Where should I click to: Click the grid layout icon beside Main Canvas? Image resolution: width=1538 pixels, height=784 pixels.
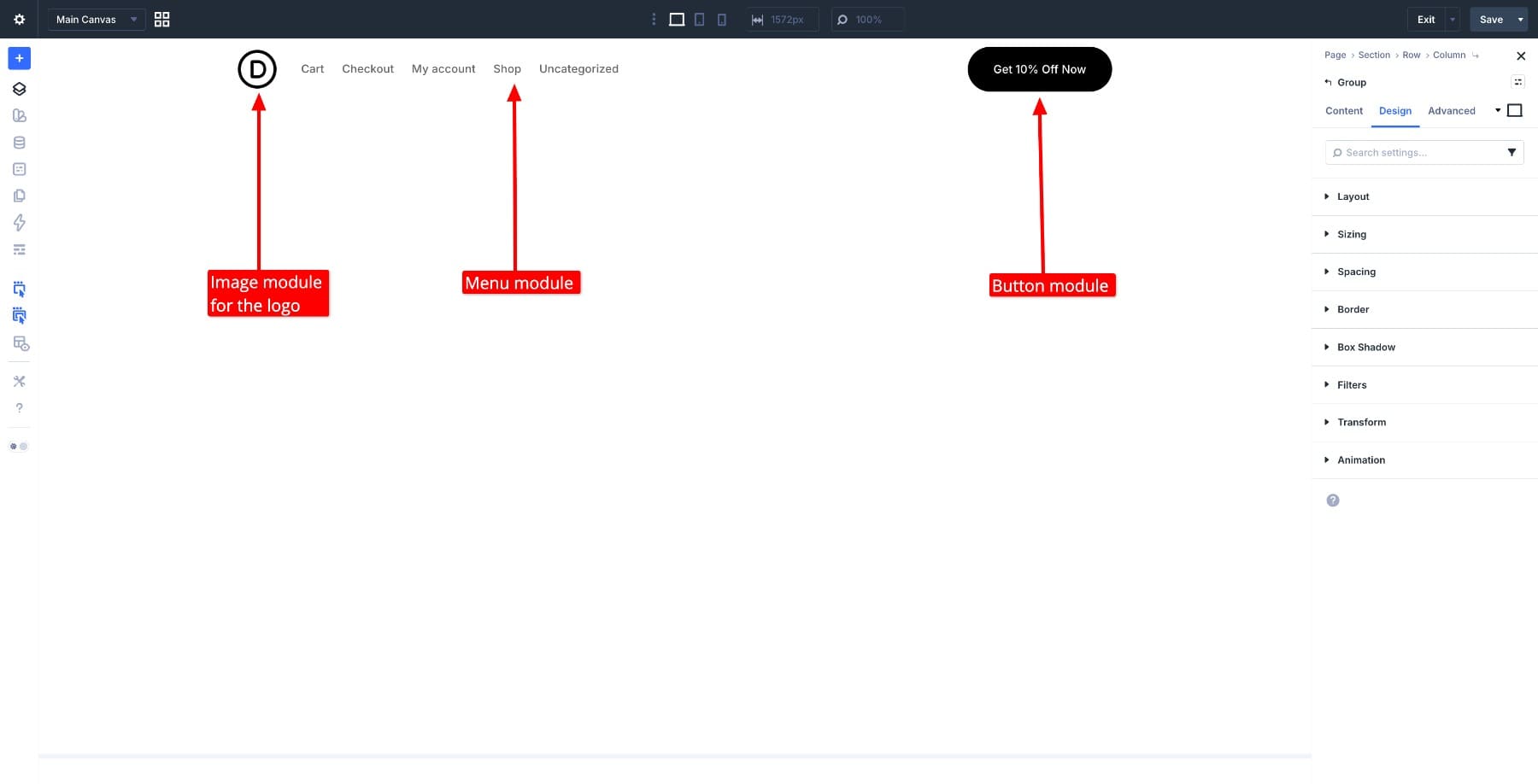coord(161,19)
